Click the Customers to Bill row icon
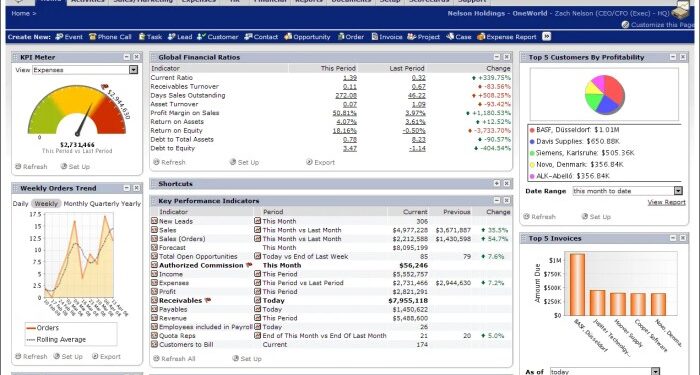The height and width of the screenshot is (375, 700). click(x=154, y=344)
